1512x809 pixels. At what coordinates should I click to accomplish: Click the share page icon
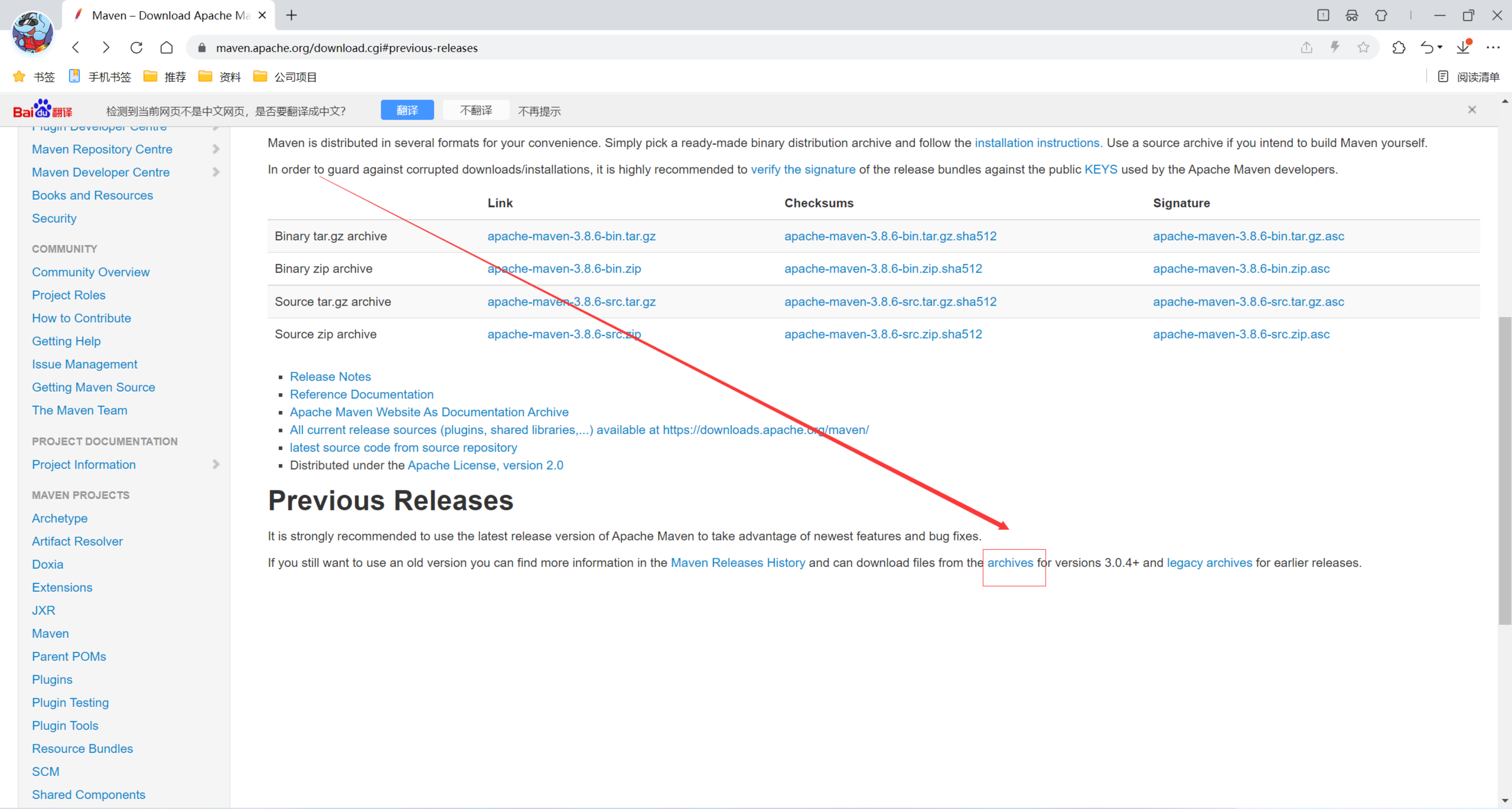[1306, 48]
